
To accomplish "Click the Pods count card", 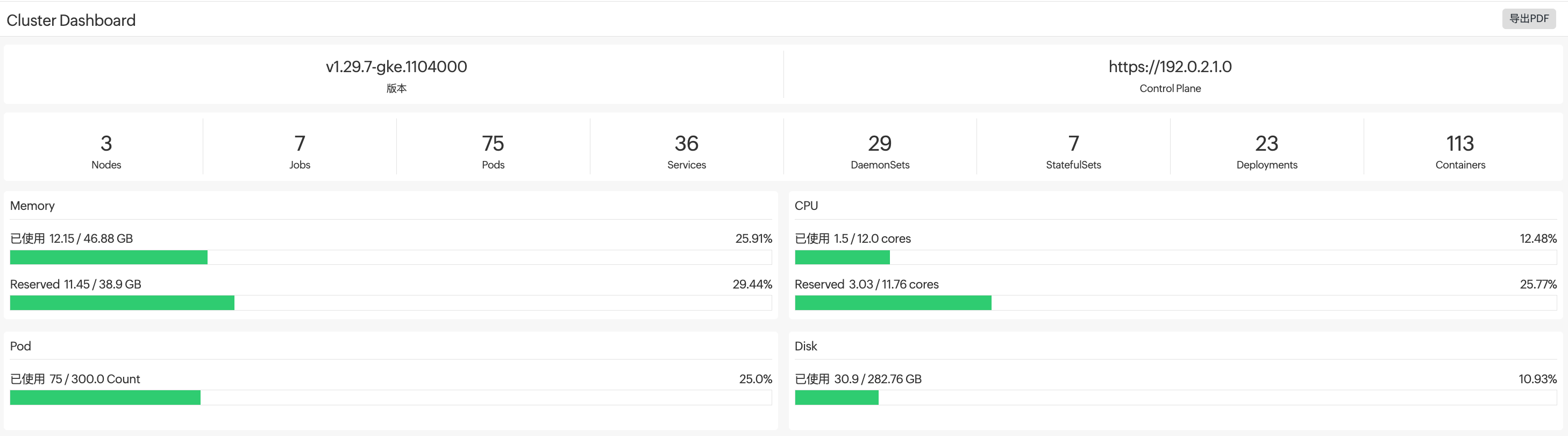I will pos(493,150).
